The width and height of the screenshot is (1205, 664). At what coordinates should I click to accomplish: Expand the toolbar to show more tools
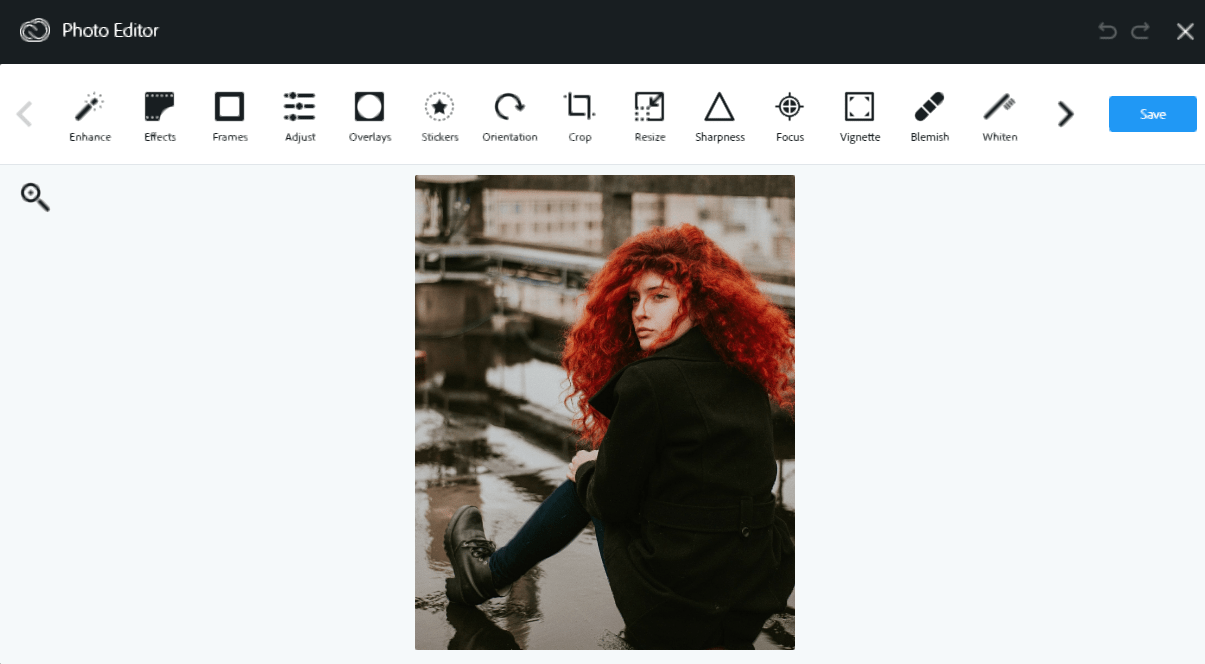tap(1064, 114)
